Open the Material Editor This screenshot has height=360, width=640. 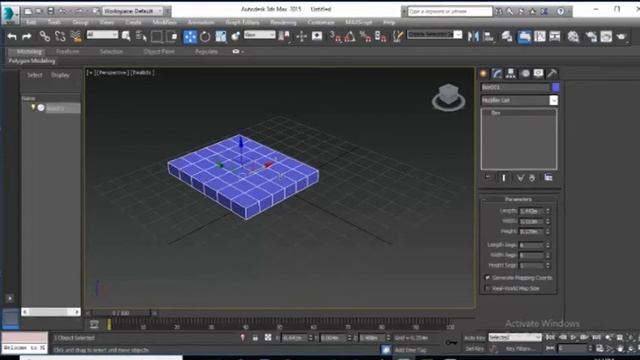click(573, 37)
